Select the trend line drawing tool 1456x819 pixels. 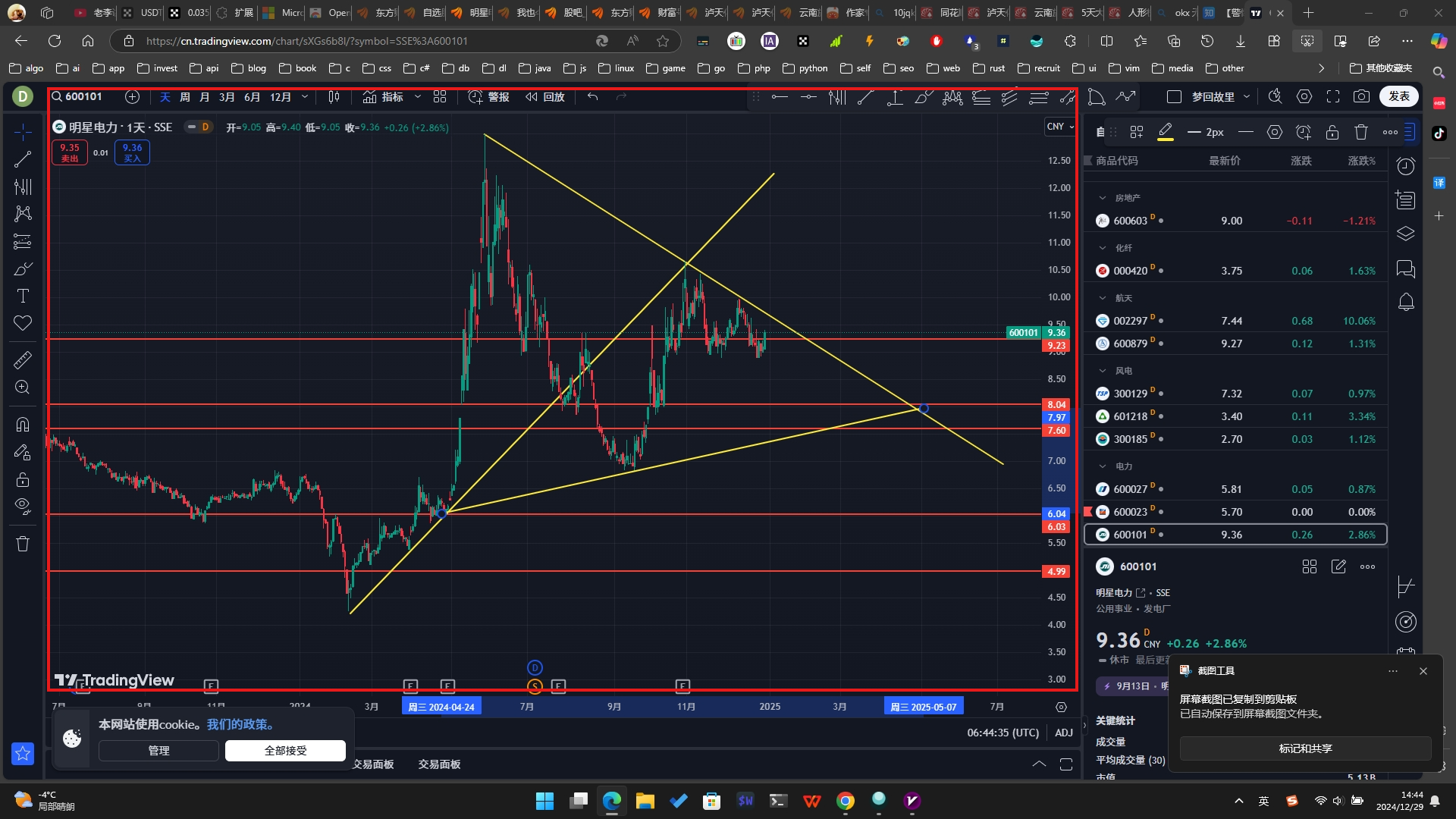tap(23, 159)
